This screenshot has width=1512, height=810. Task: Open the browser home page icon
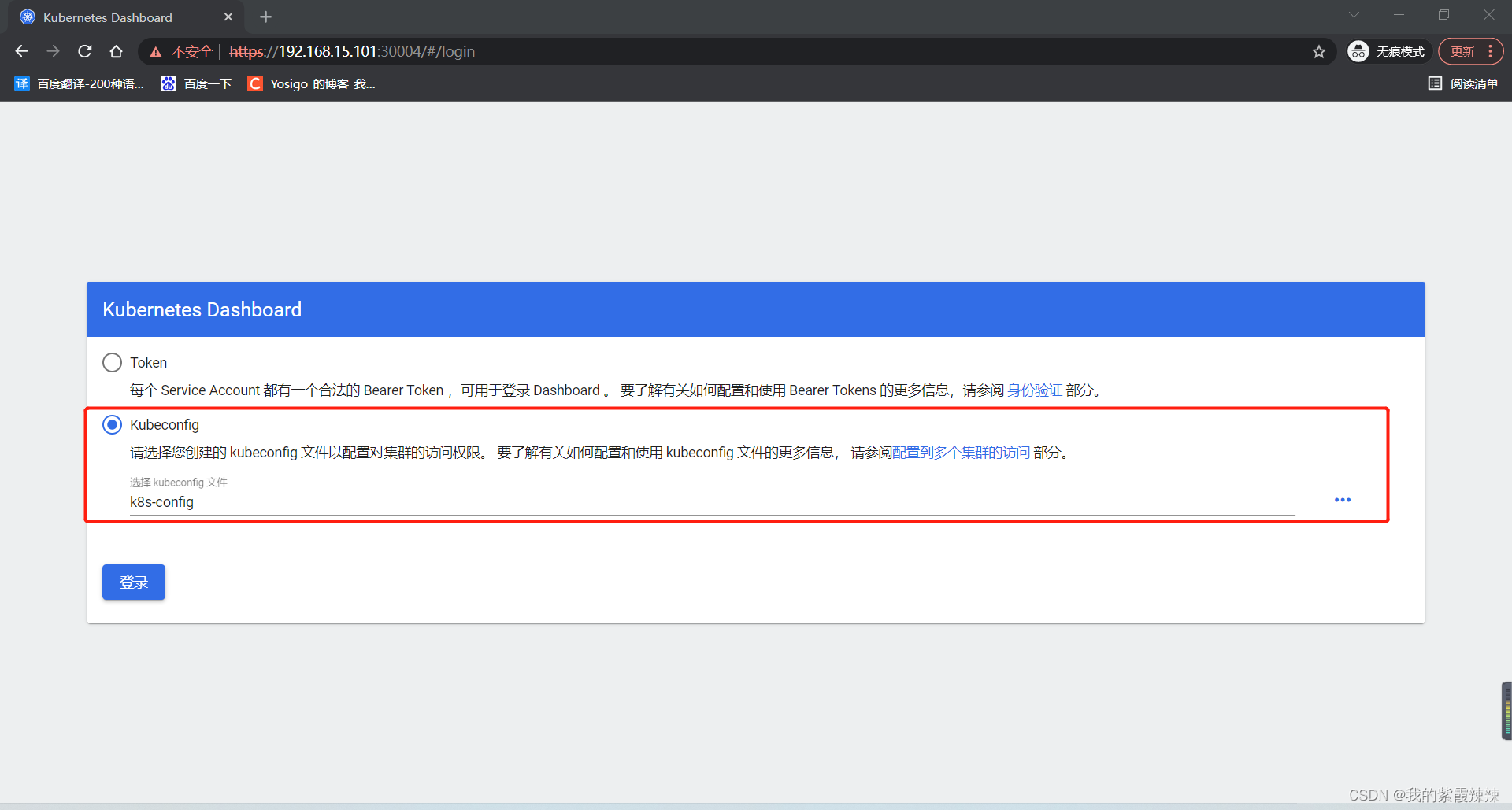[116, 51]
